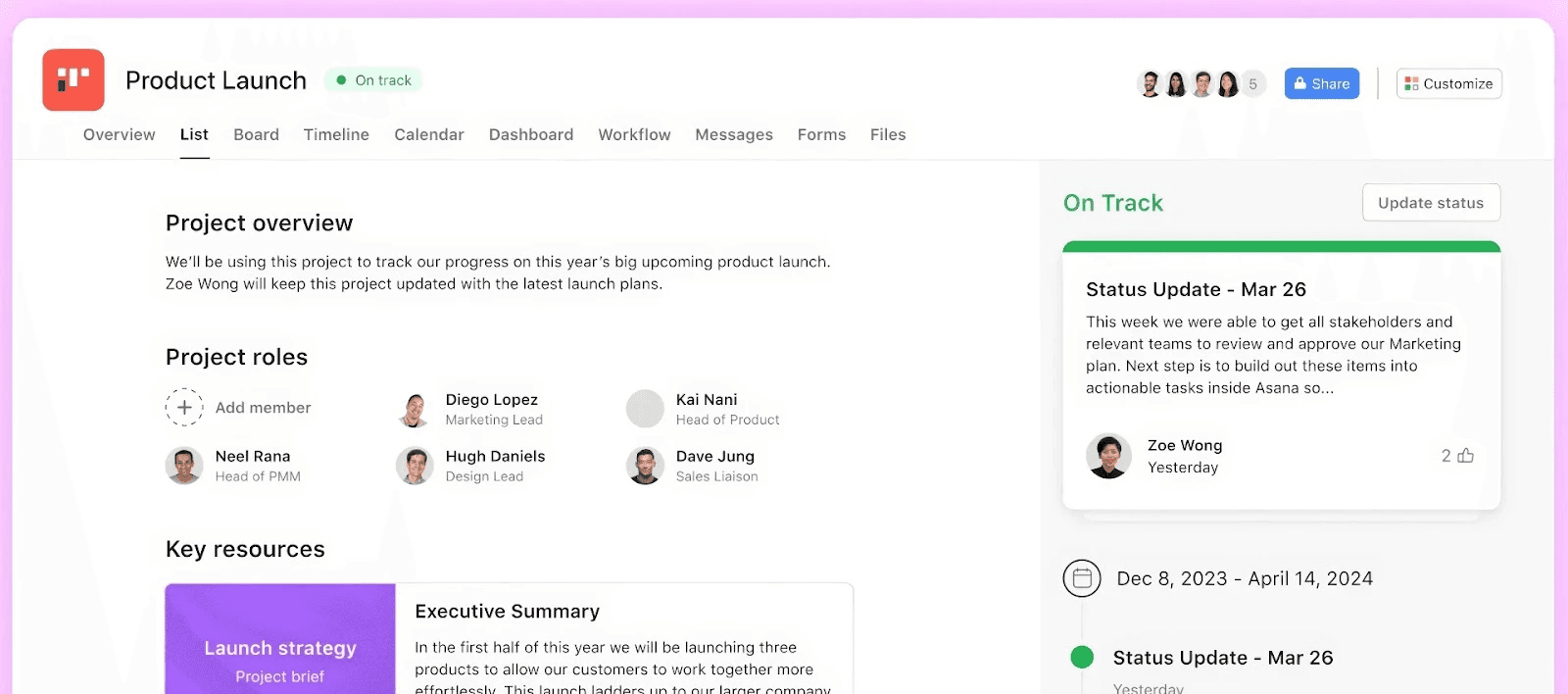Viewport: 1568px width, 694px height.
Task: Open the Files tab
Action: click(x=888, y=134)
